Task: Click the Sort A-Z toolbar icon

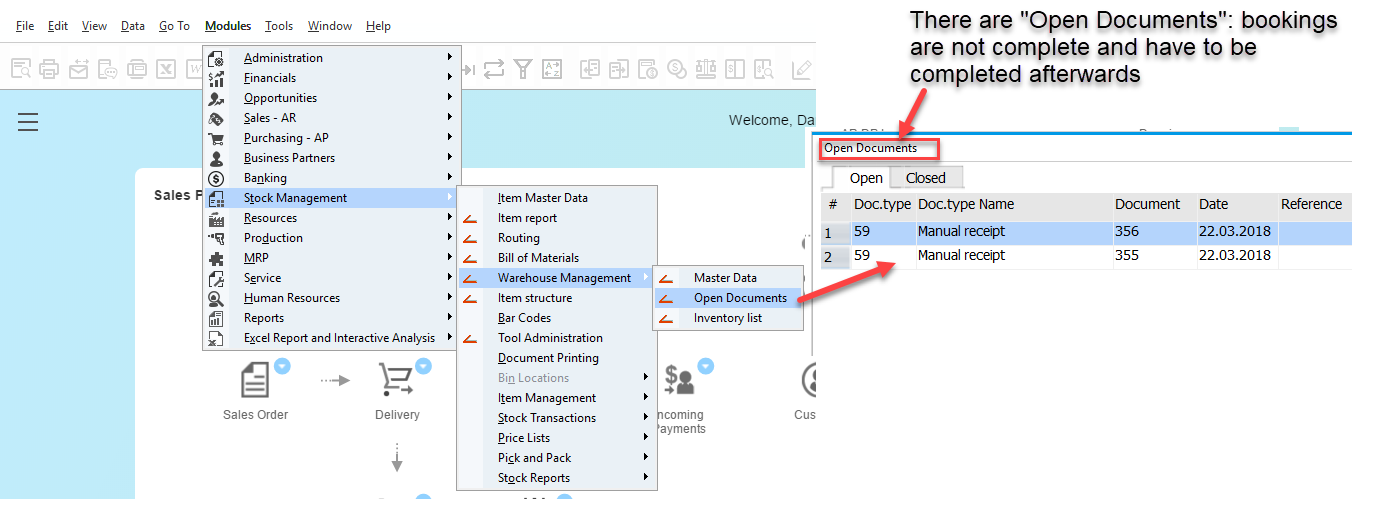Action: [552, 69]
